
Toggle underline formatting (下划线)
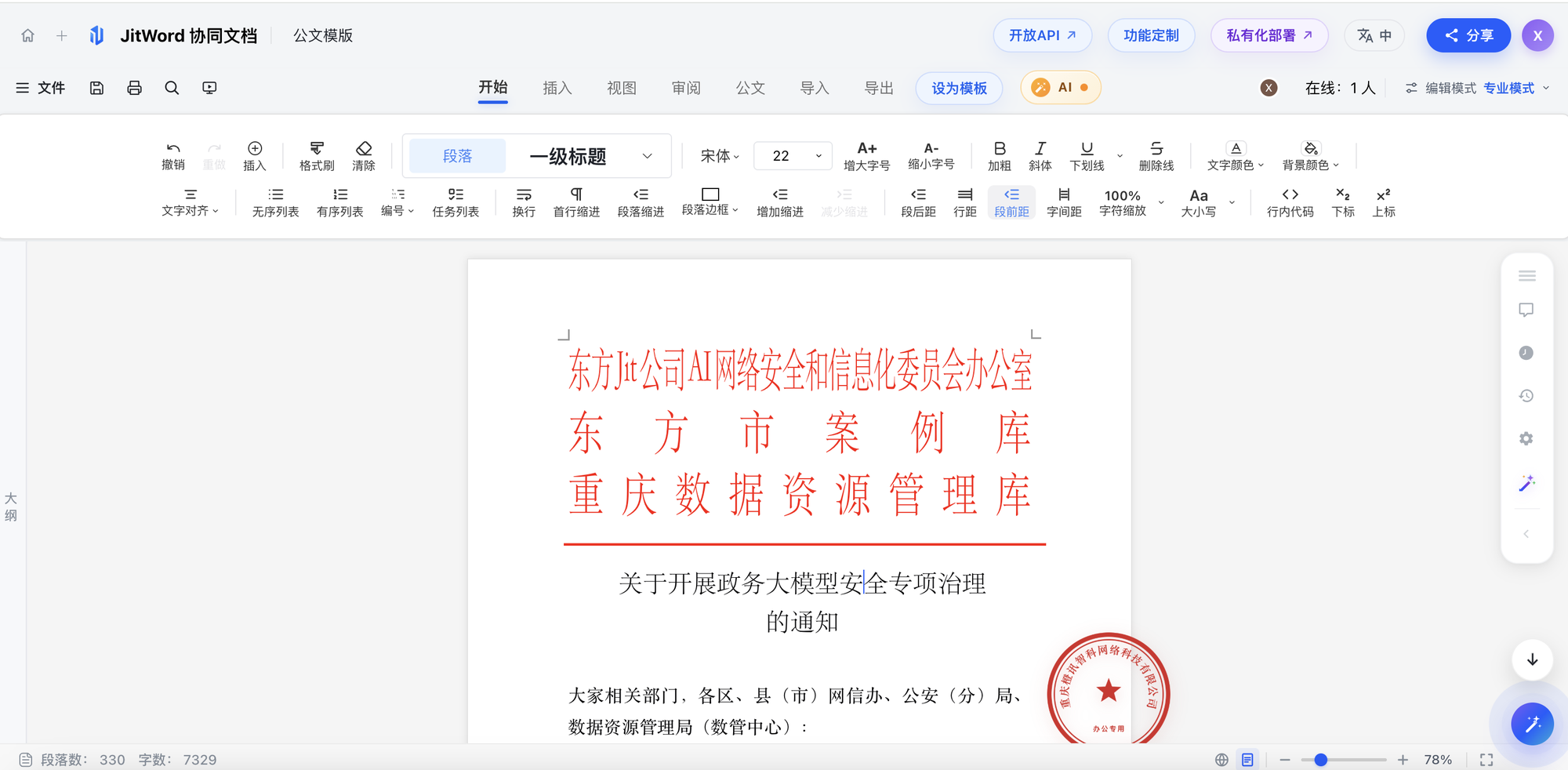click(x=1087, y=156)
